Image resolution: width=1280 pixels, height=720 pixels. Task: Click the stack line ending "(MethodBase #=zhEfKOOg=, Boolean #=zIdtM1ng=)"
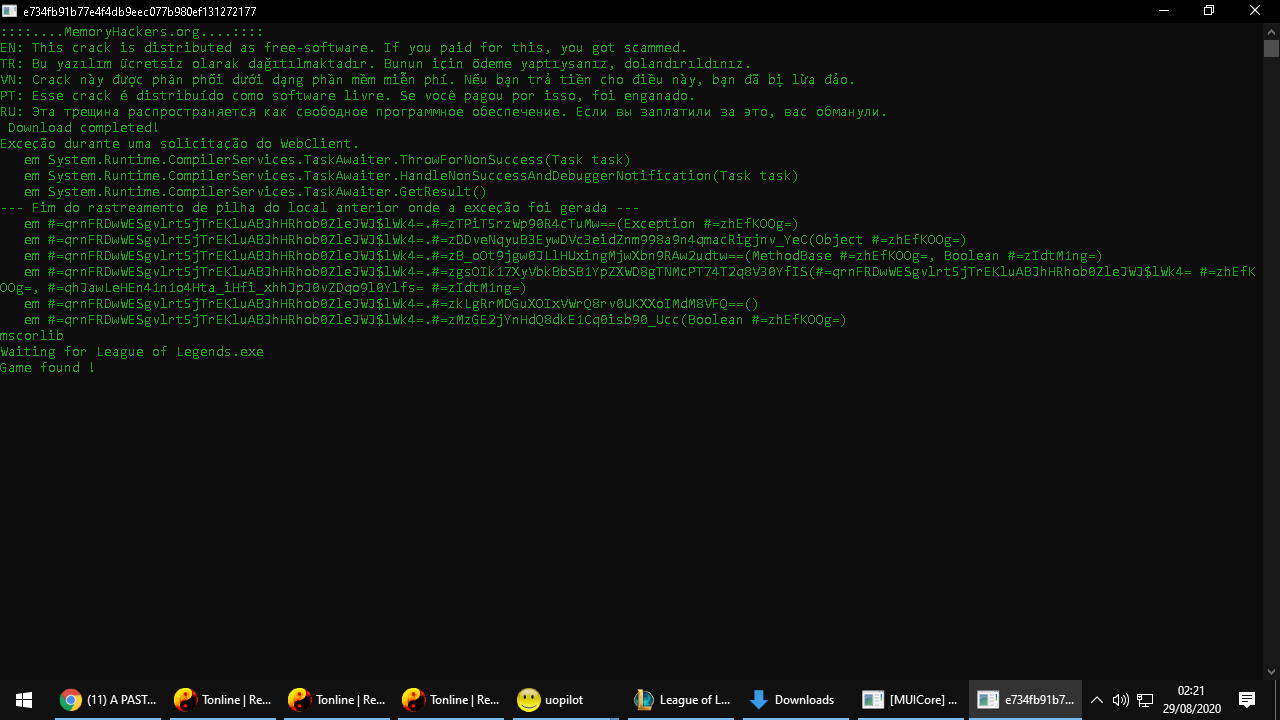point(564,256)
